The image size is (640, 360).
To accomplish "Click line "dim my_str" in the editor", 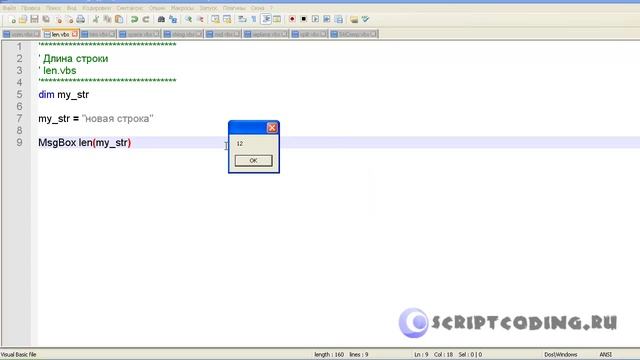I will (x=63, y=95).
